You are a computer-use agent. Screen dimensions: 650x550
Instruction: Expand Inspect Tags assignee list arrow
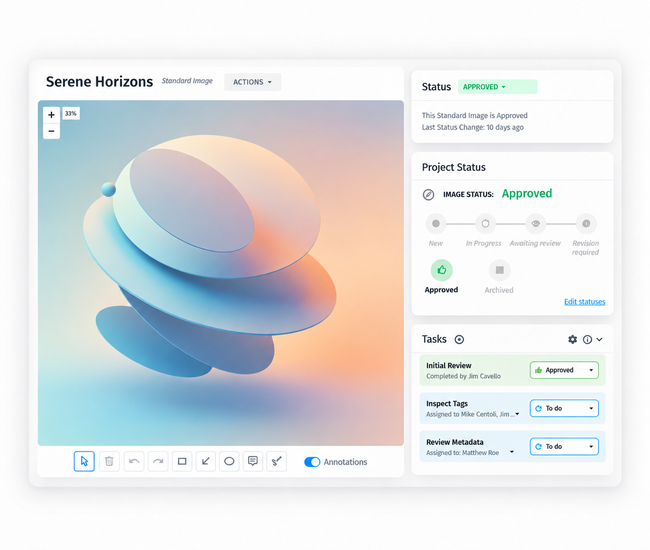(x=517, y=414)
